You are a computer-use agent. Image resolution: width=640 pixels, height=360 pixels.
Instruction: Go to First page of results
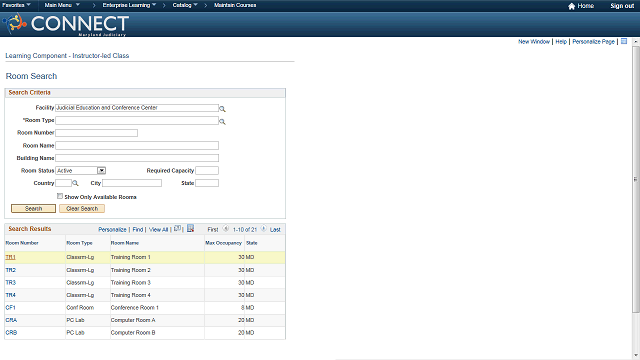(213, 230)
